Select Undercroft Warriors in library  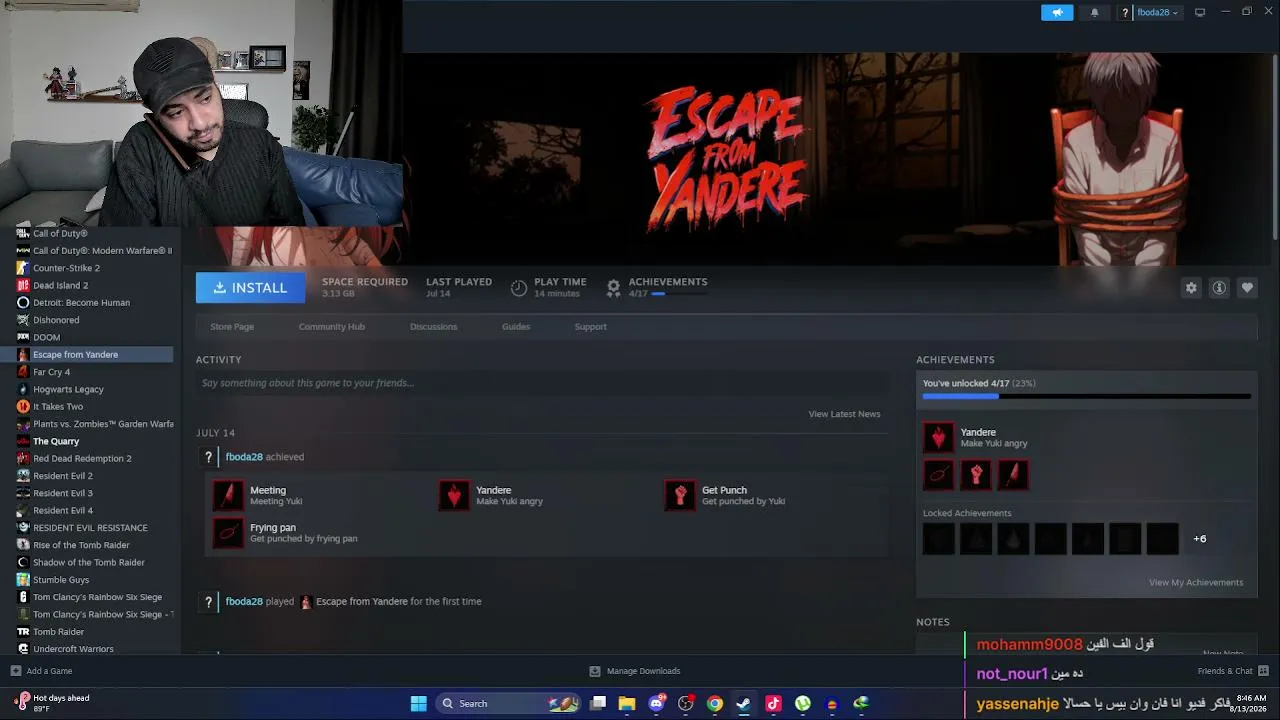click(73, 649)
